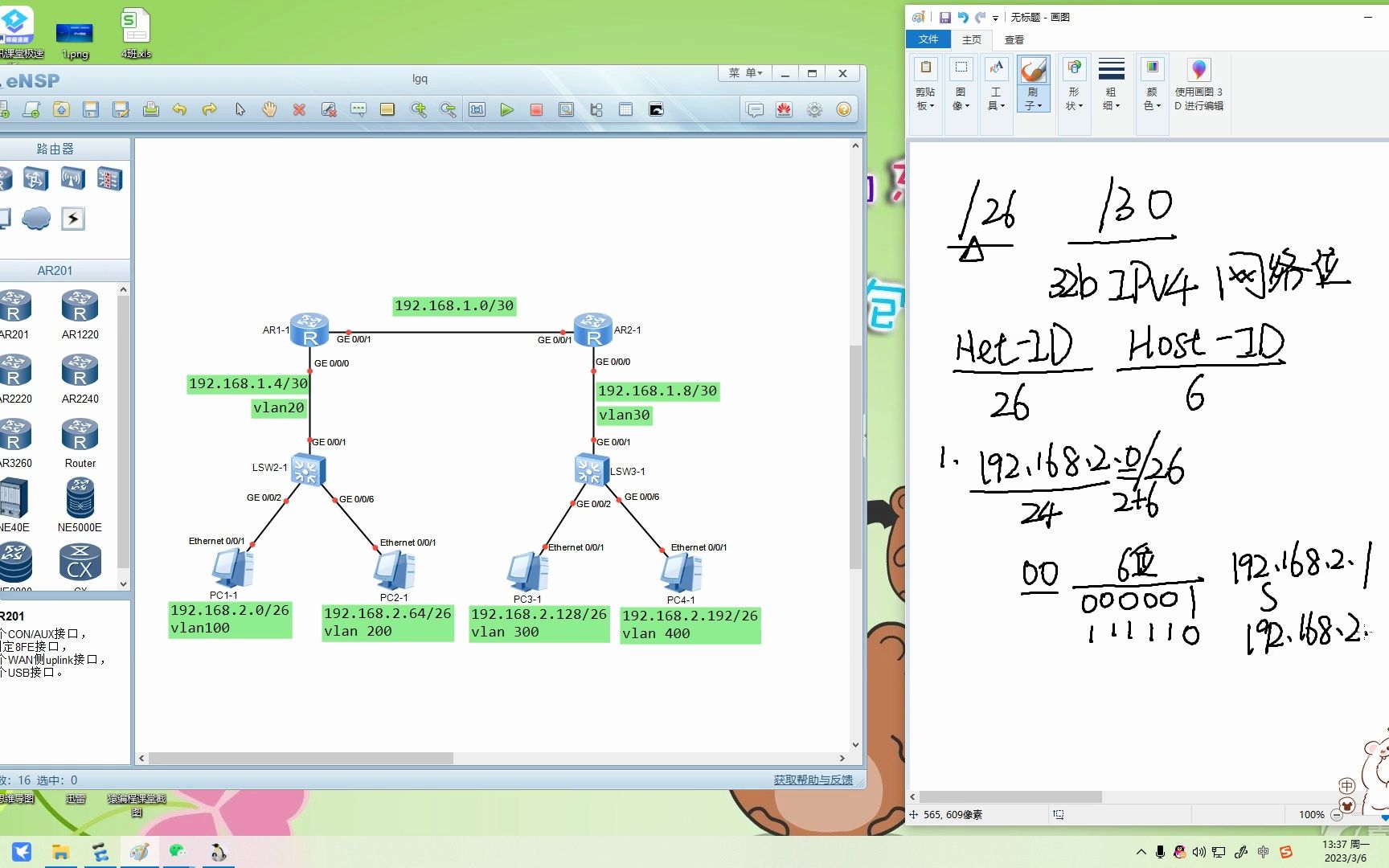Click the Paint horizontal scrollbar thumb

point(1010,796)
